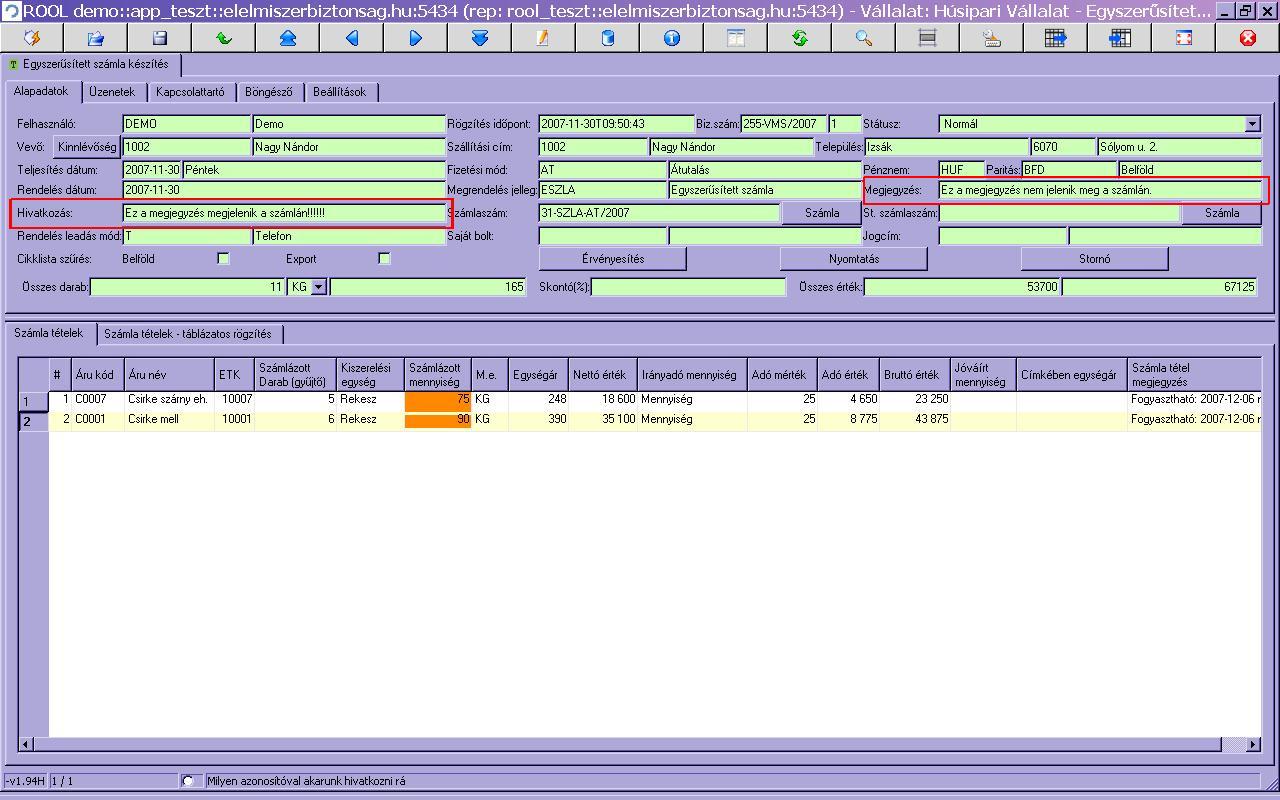Click into the Hivatkozás text field

(x=282, y=214)
